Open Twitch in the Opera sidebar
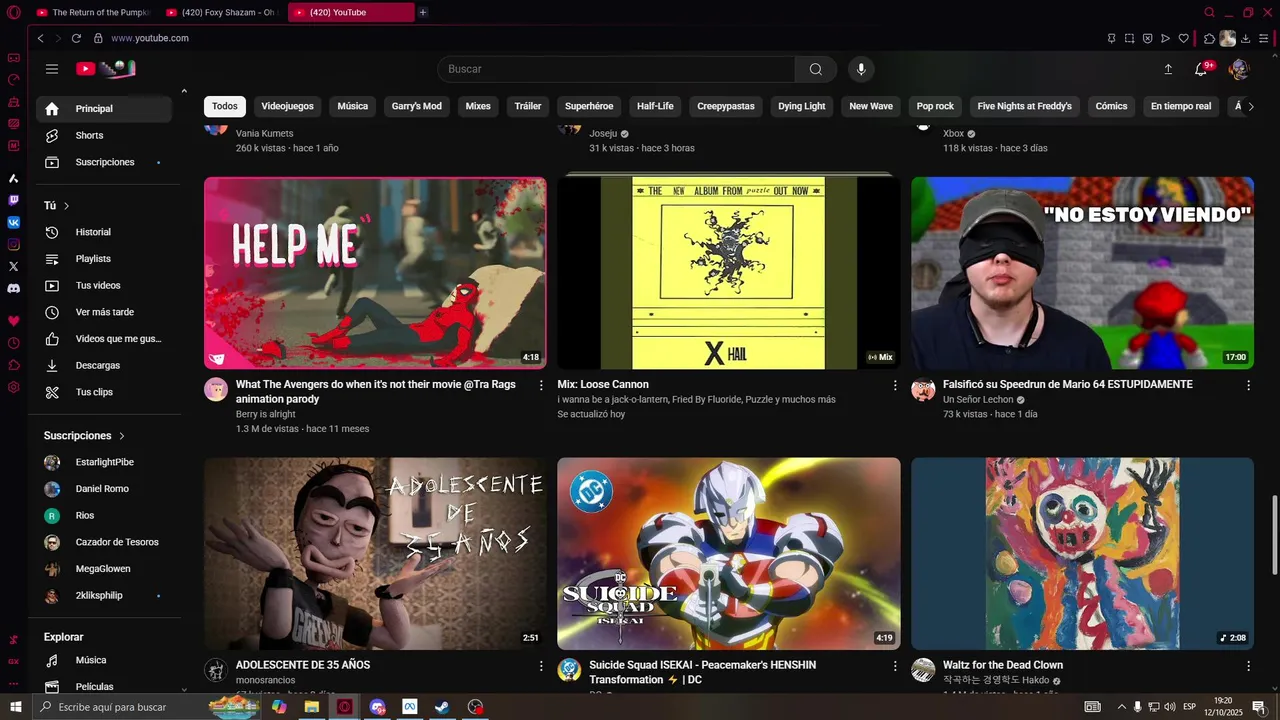This screenshot has height=720, width=1280. point(13,200)
